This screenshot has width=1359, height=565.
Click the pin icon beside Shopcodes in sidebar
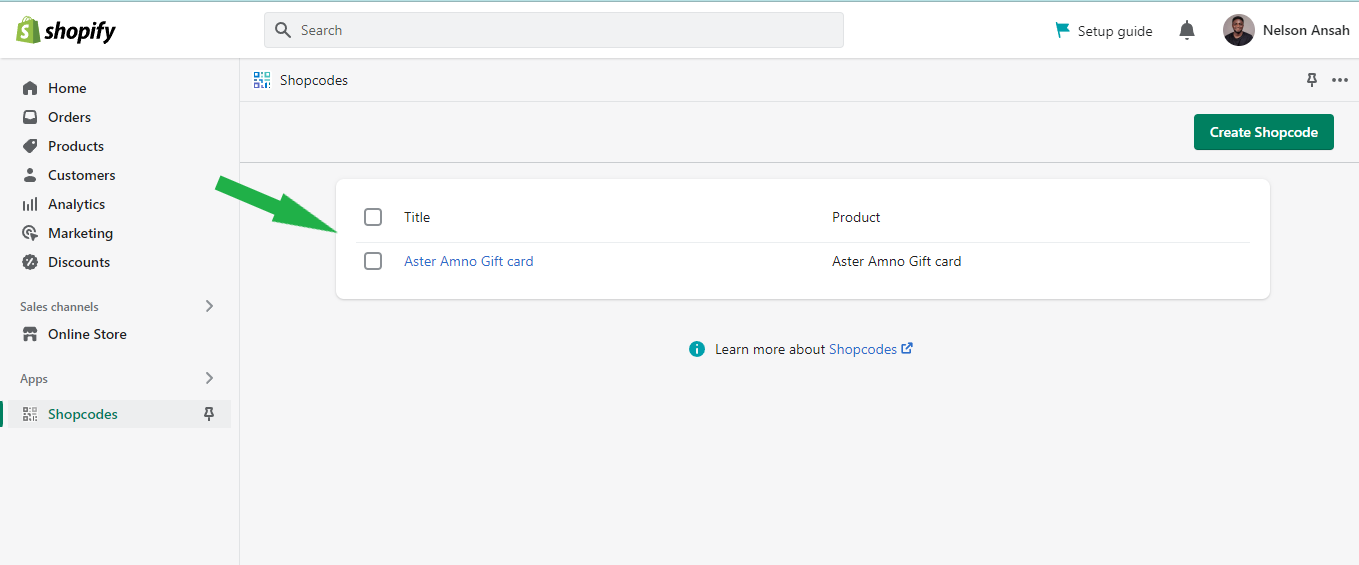(x=209, y=414)
